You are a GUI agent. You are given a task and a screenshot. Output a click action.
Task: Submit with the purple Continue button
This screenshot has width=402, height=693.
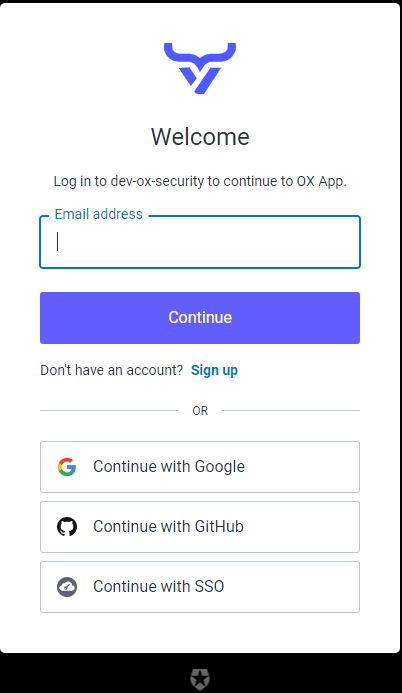[200, 318]
